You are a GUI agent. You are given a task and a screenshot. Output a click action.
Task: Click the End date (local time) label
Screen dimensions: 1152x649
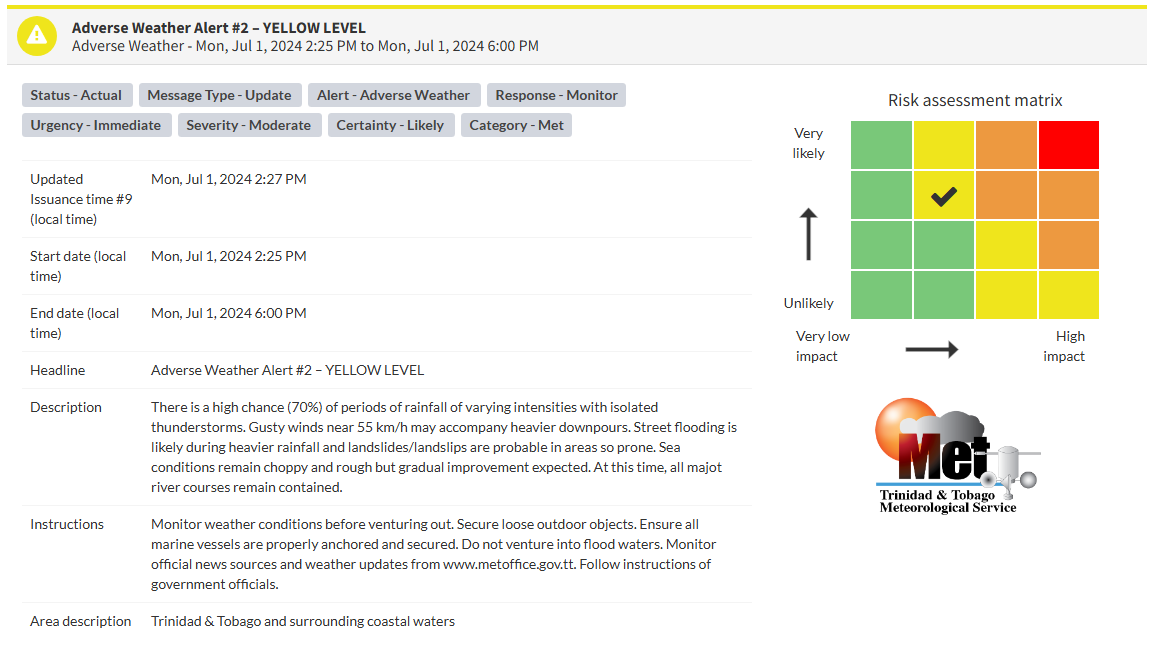74,323
